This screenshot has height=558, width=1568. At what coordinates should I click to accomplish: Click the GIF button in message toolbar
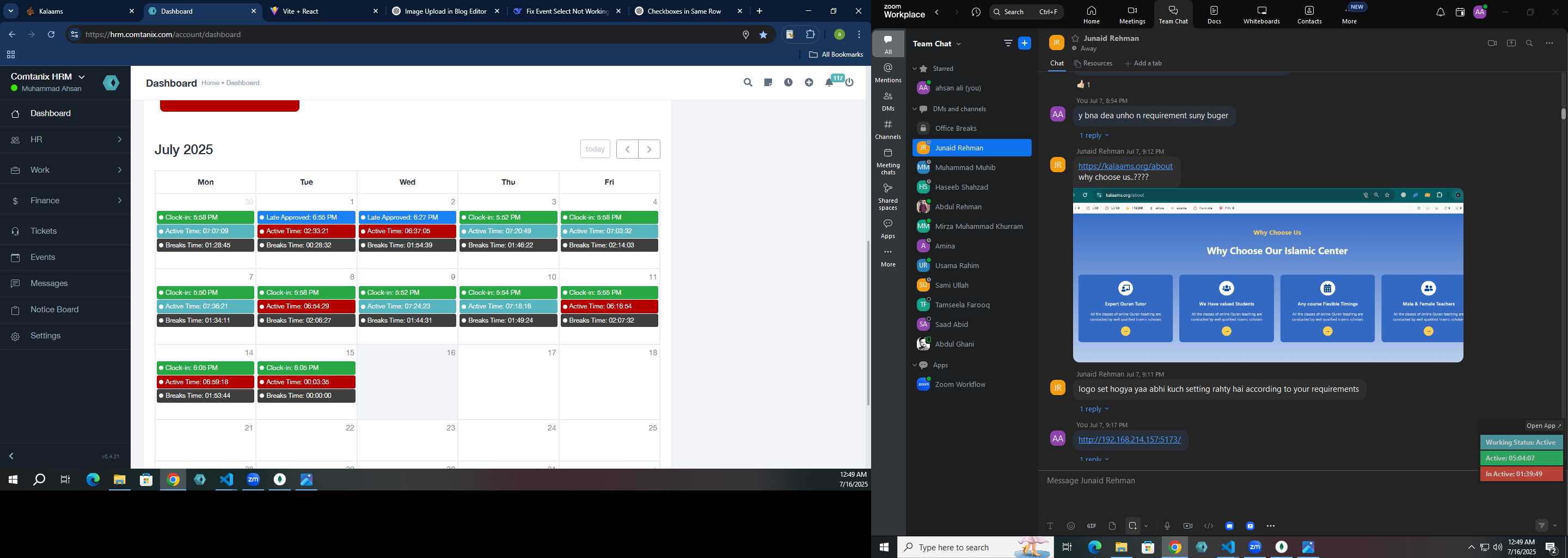[1092, 526]
